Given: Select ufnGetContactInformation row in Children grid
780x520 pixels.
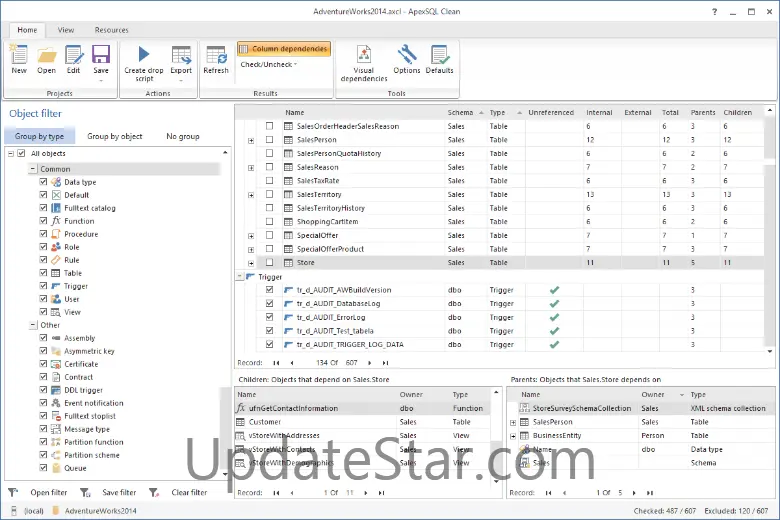Looking at the screenshot, I should click(x=363, y=408).
